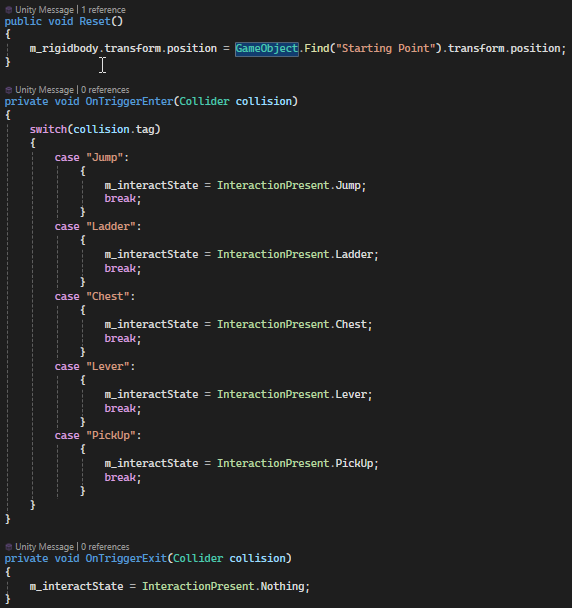
Task: Click InteractionPresent on the .Lever assignment line
Action: [273, 394]
